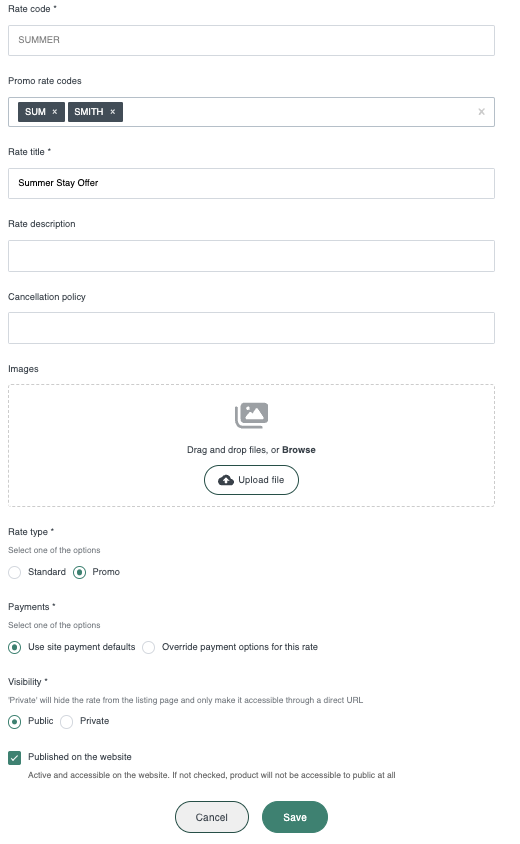The height and width of the screenshot is (844, 520).
Task: Click the Cancel button
Action: tap(212, 817)
